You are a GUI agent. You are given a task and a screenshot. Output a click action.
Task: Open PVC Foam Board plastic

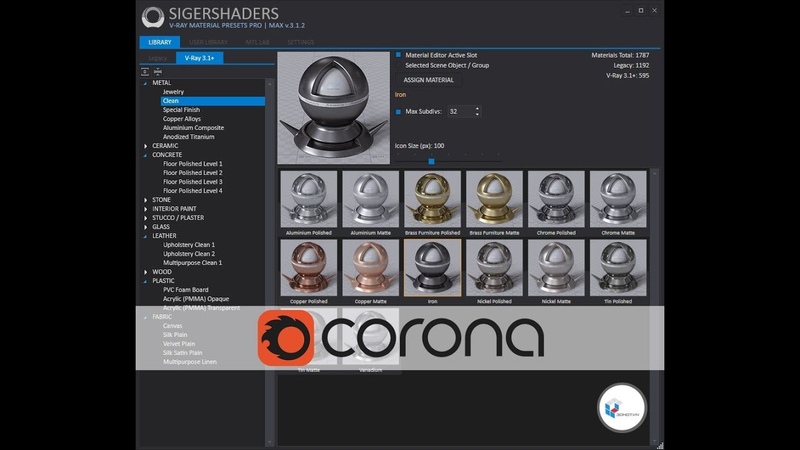point(186,290)
